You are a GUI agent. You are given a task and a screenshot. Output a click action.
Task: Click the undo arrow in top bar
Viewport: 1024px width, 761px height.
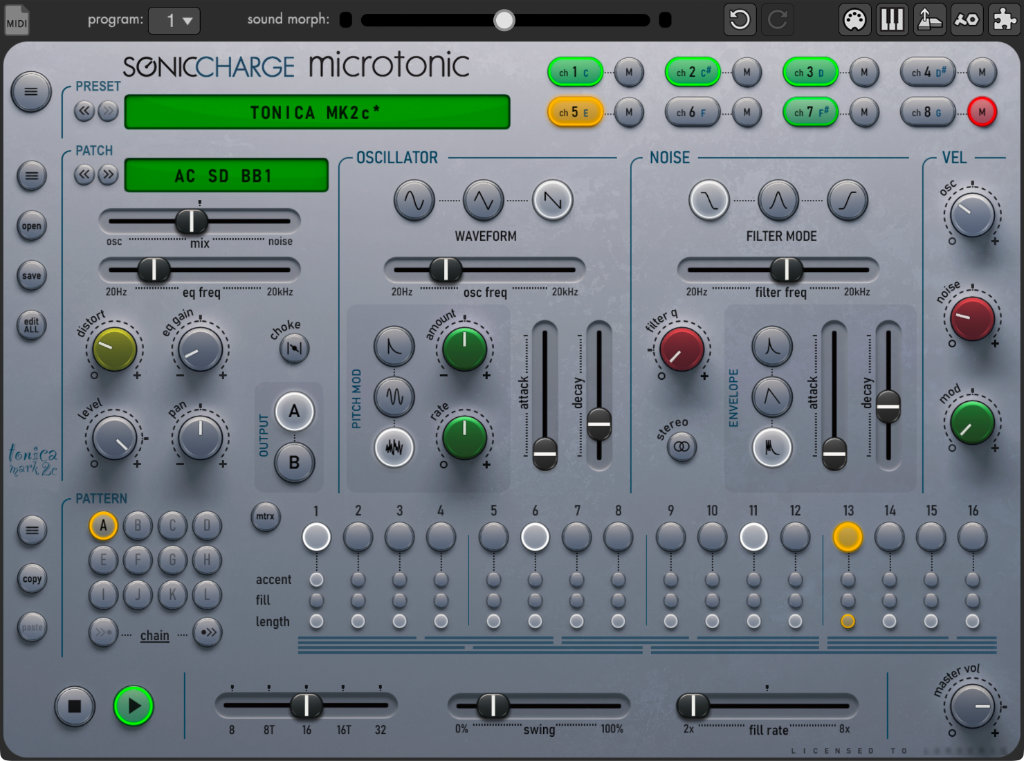(x=740, y=20)
